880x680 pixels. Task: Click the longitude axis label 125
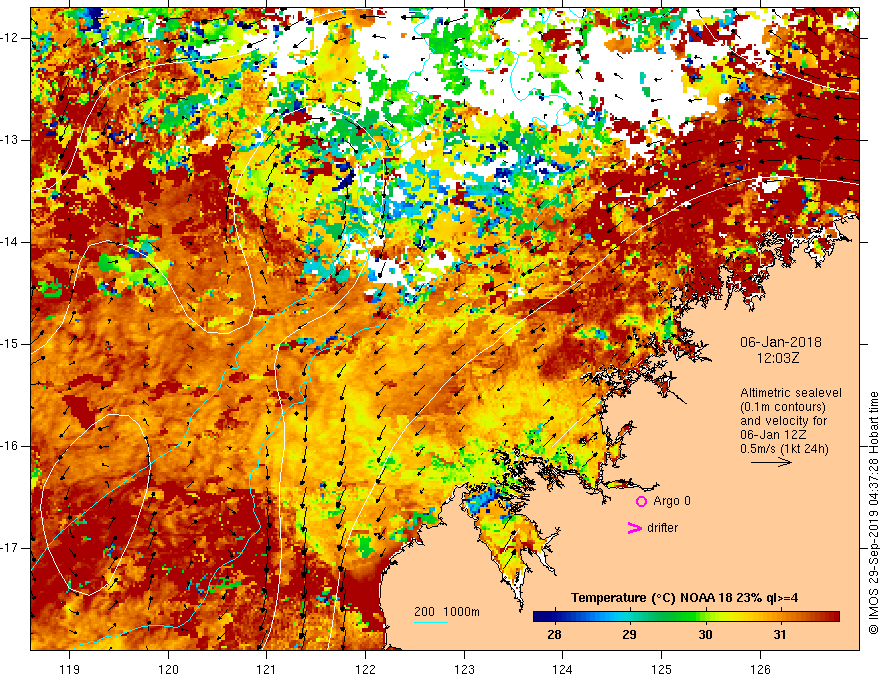click(662, 669)
